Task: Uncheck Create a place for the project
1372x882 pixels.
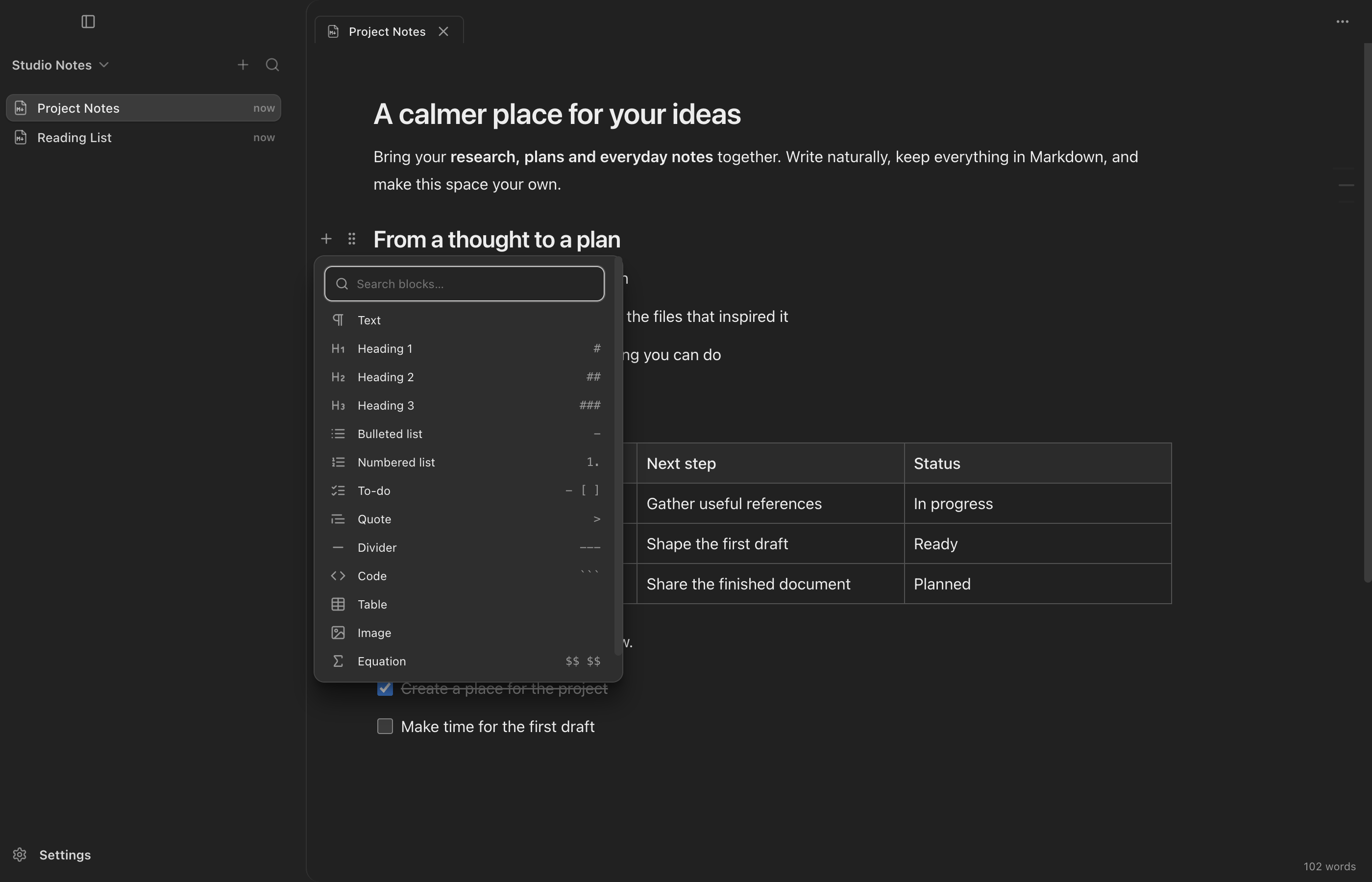Action: pos(385,688)
